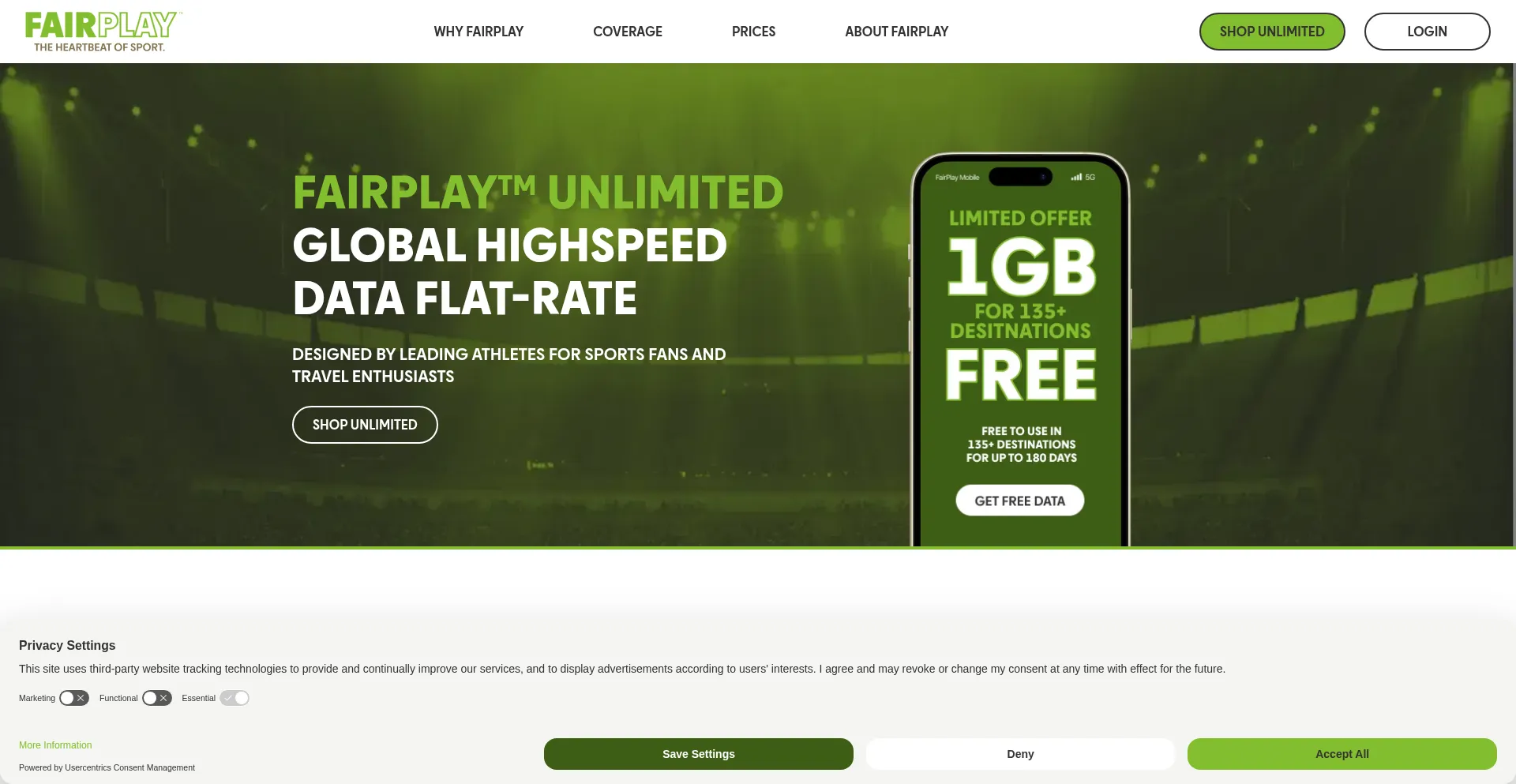Accept all cookies

point(1342,754)
